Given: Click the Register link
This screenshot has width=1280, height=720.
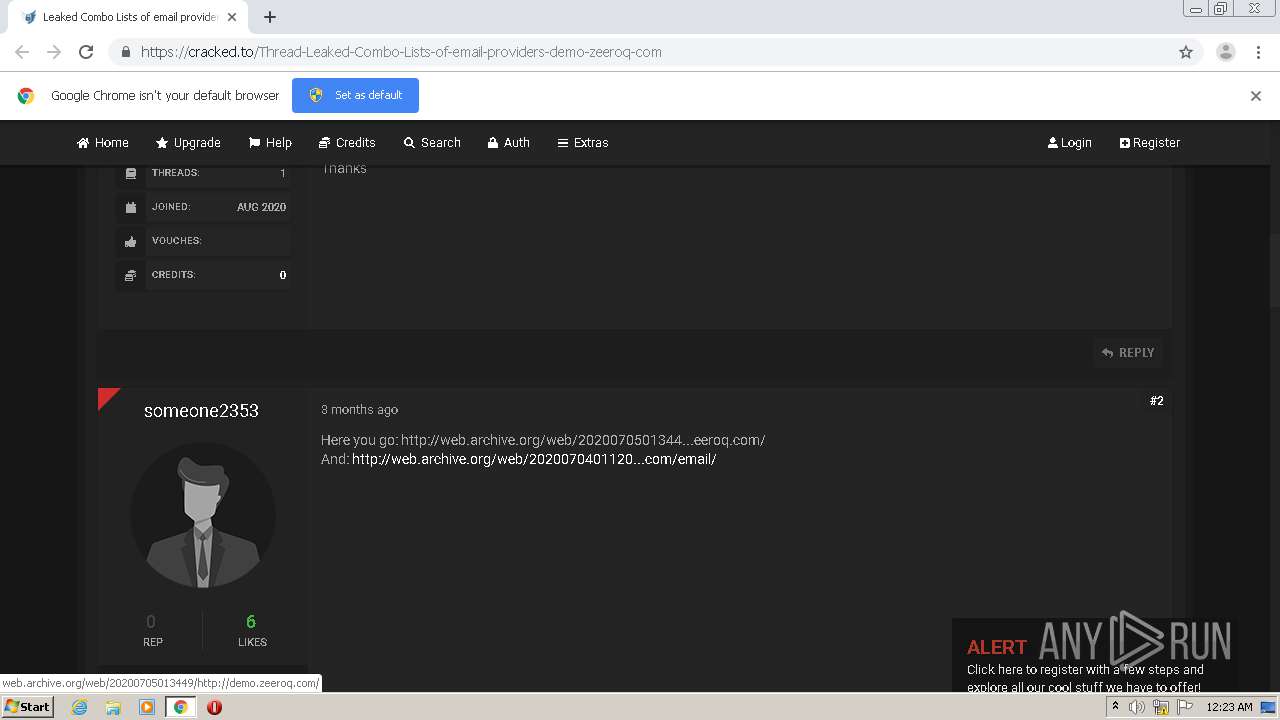Looking at the screenshot, I should coord(1150,143).
